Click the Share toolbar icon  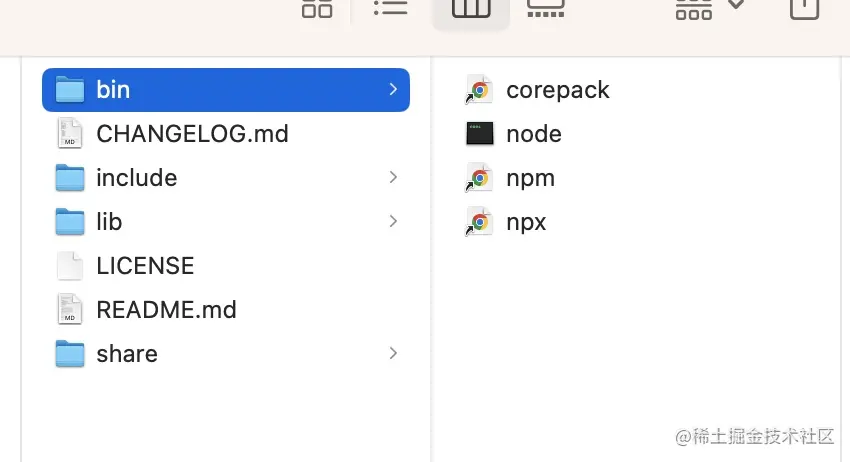[x=804, y=9]
